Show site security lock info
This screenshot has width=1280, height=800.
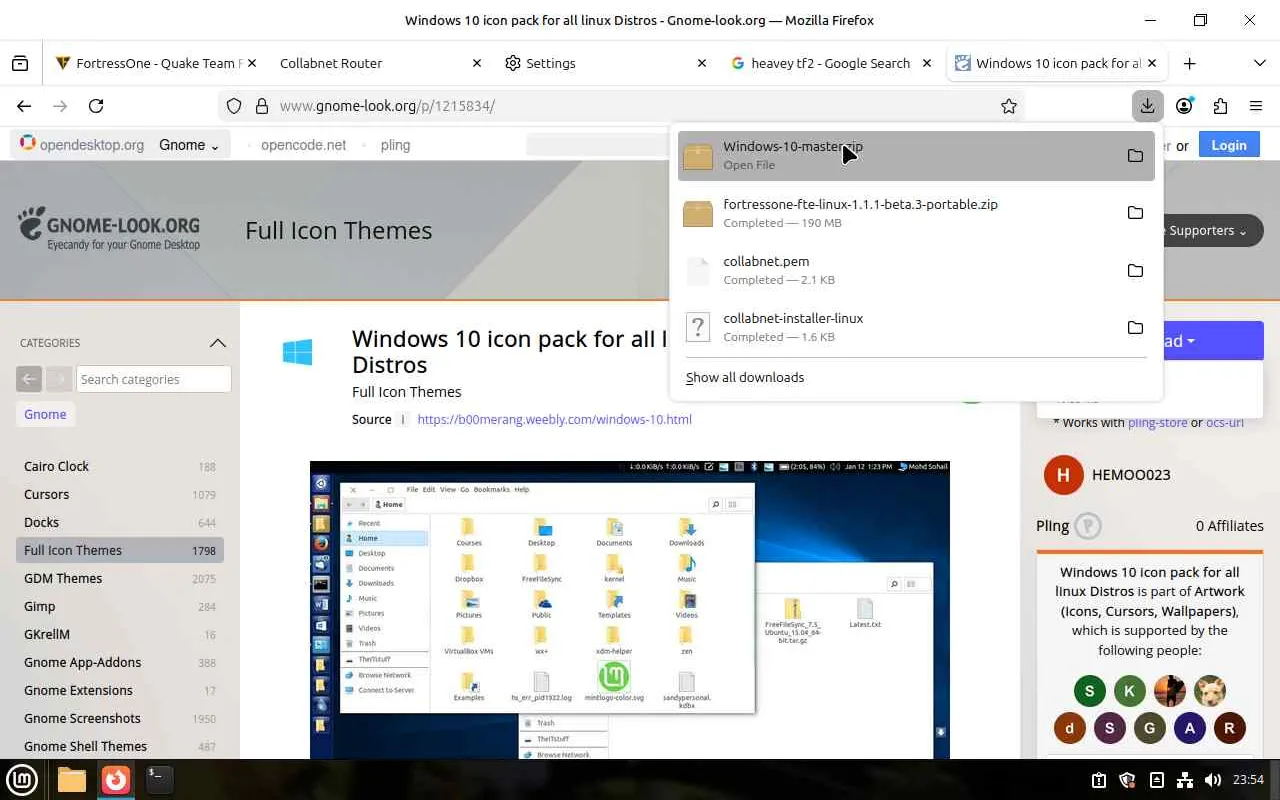[x=261, y=106]
